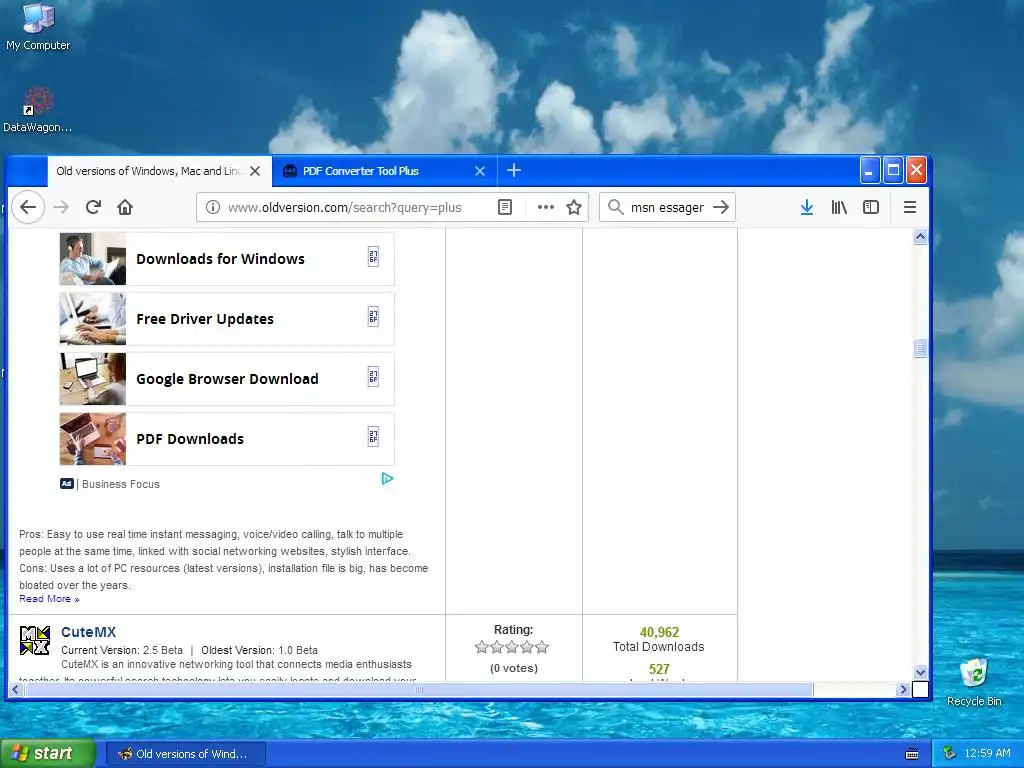Image resolution: width=1024 pixels, height=768 pixels.
Task: Open Google Browser Download ad link
Action: pyautogui.click(x=227, y=379)
